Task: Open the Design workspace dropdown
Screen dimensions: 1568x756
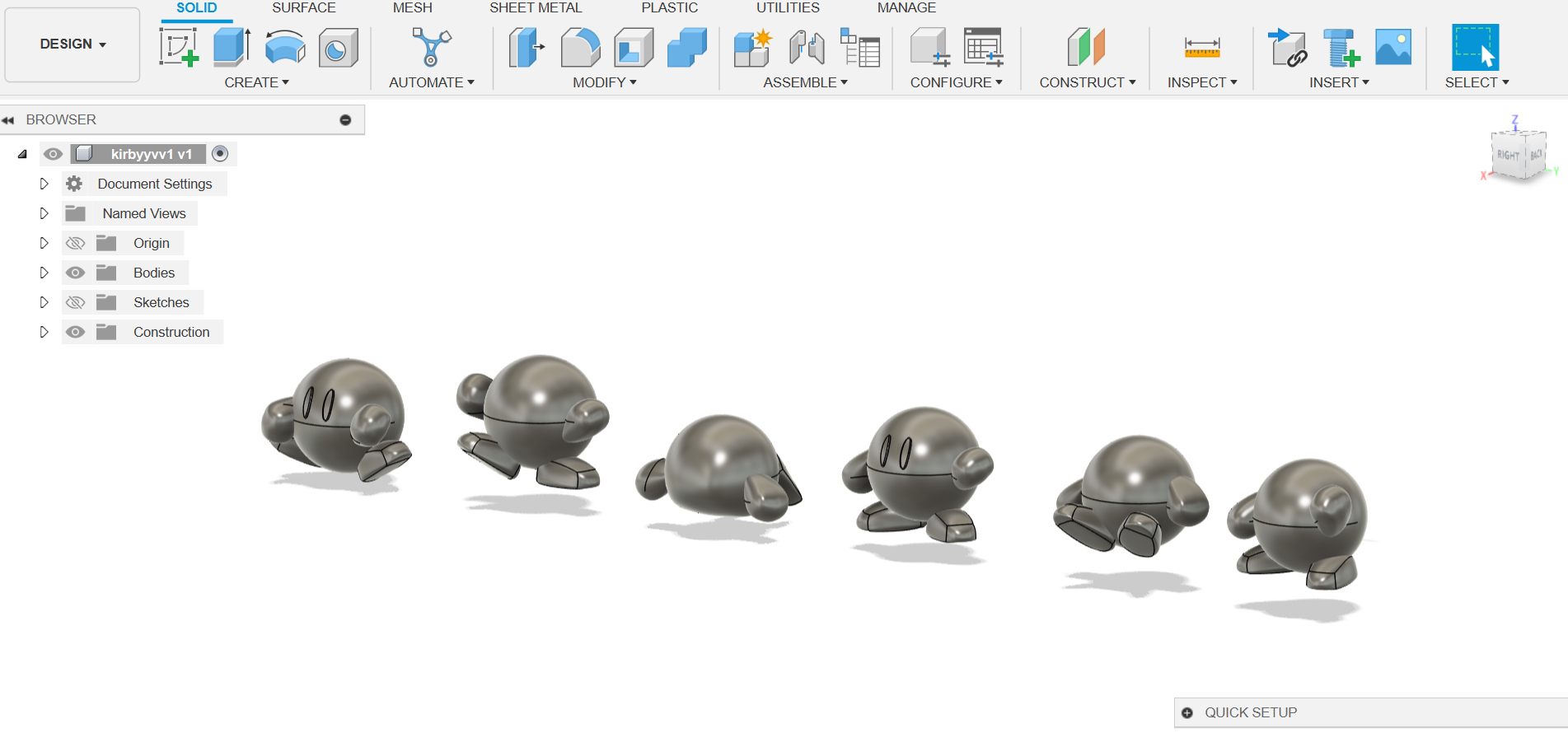Action: [x=73, y=44]
